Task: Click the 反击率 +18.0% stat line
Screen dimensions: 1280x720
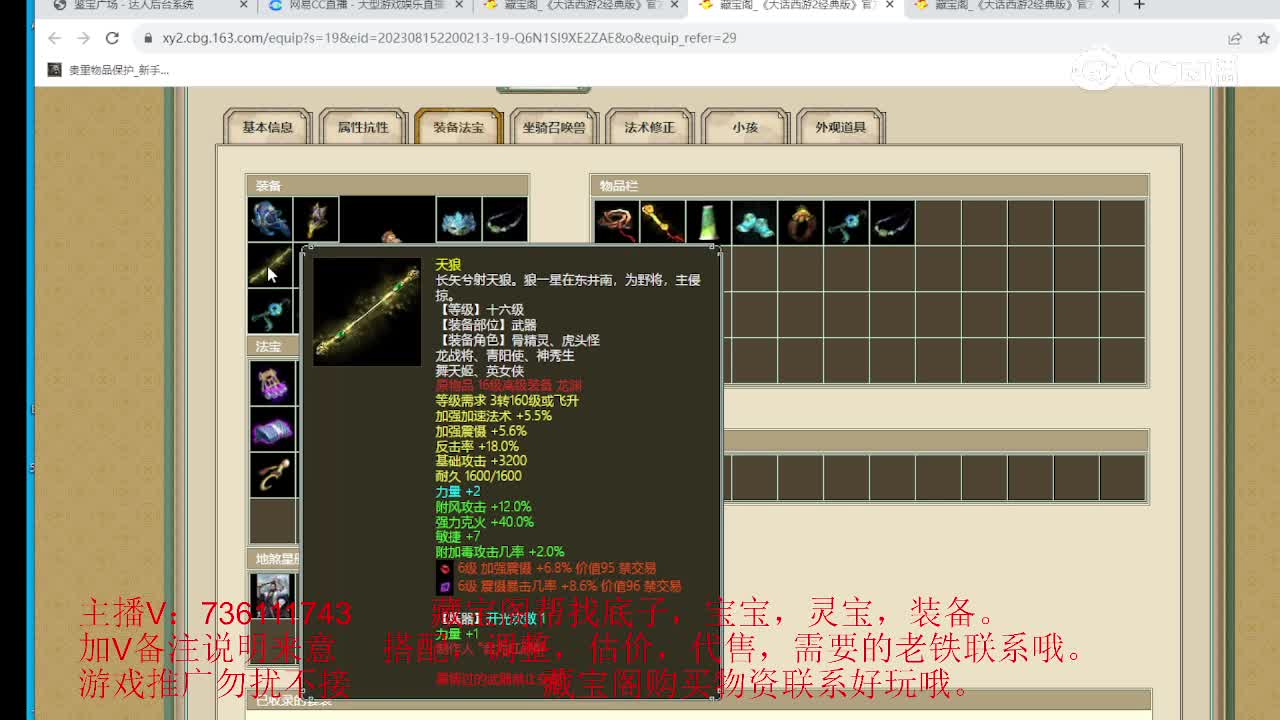Action: [x=477, y=446]
